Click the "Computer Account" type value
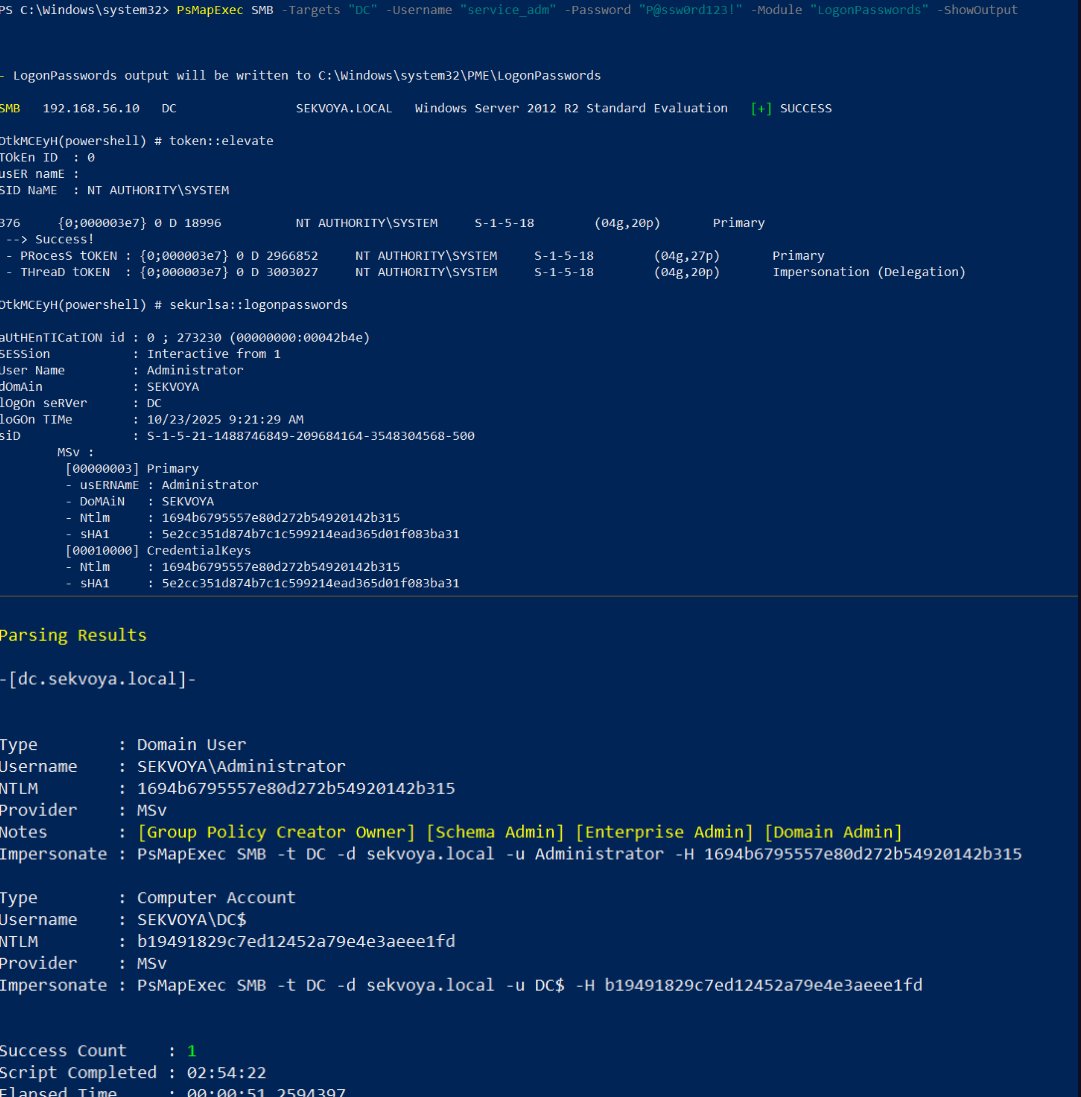This screenshot has height=1097, width=1081. (216, 898)
